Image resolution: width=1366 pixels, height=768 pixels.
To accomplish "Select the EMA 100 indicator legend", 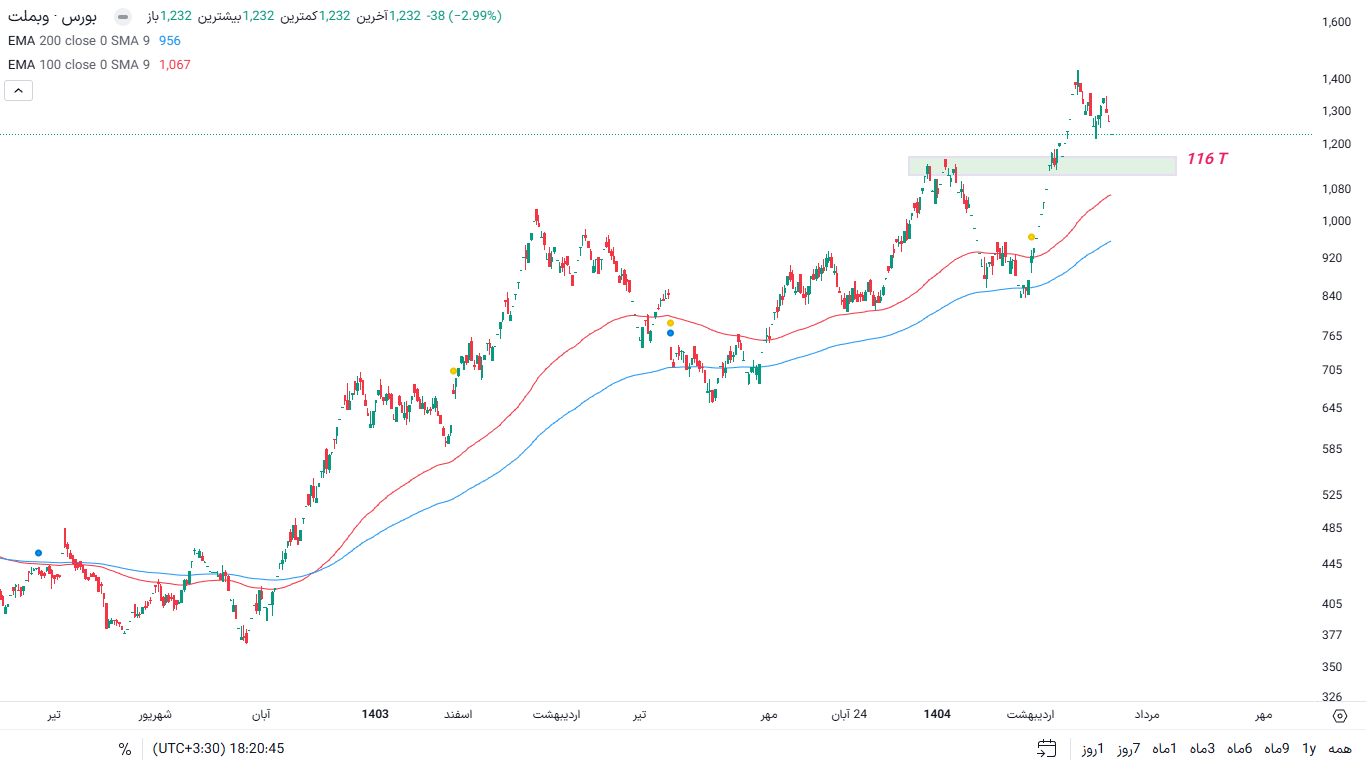I will pos(79,65).
